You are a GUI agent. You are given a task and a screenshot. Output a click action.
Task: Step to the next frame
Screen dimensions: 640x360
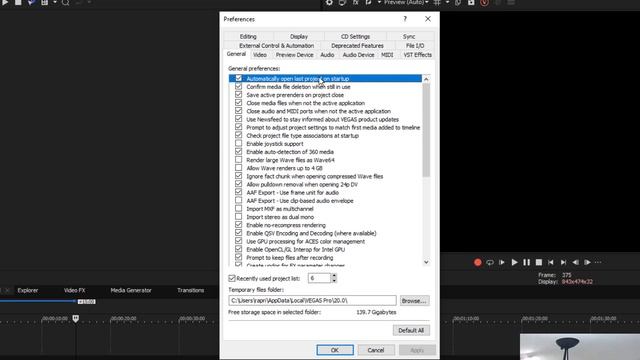[x=587, y=262]
